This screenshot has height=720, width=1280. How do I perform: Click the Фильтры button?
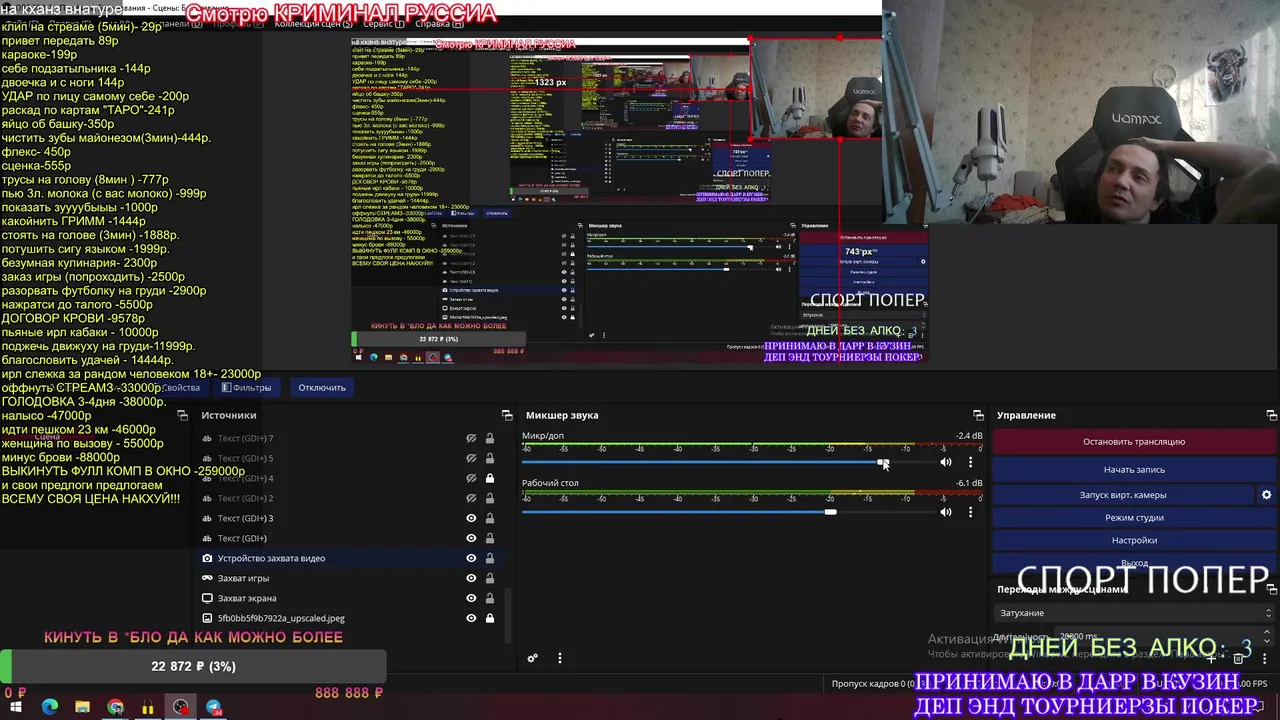pyautogui.click(x=246, y=388)
